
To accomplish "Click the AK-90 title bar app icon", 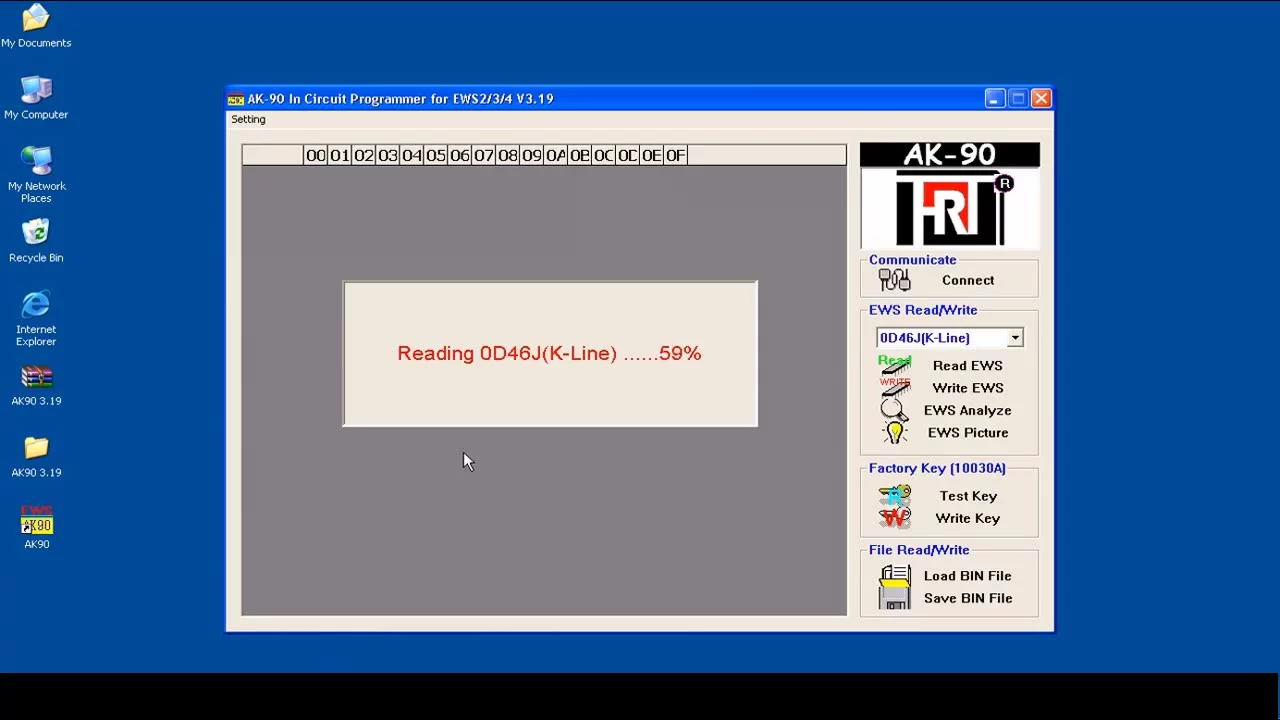I will (x=236, y=99).
